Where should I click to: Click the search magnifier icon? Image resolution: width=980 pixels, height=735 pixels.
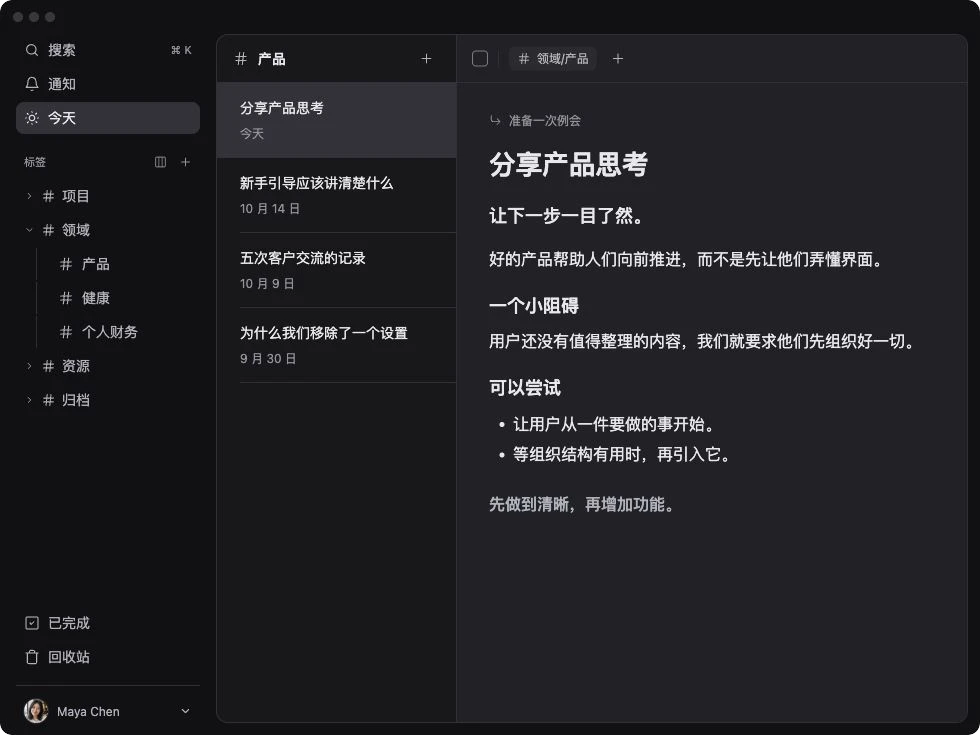pos(32,50)
